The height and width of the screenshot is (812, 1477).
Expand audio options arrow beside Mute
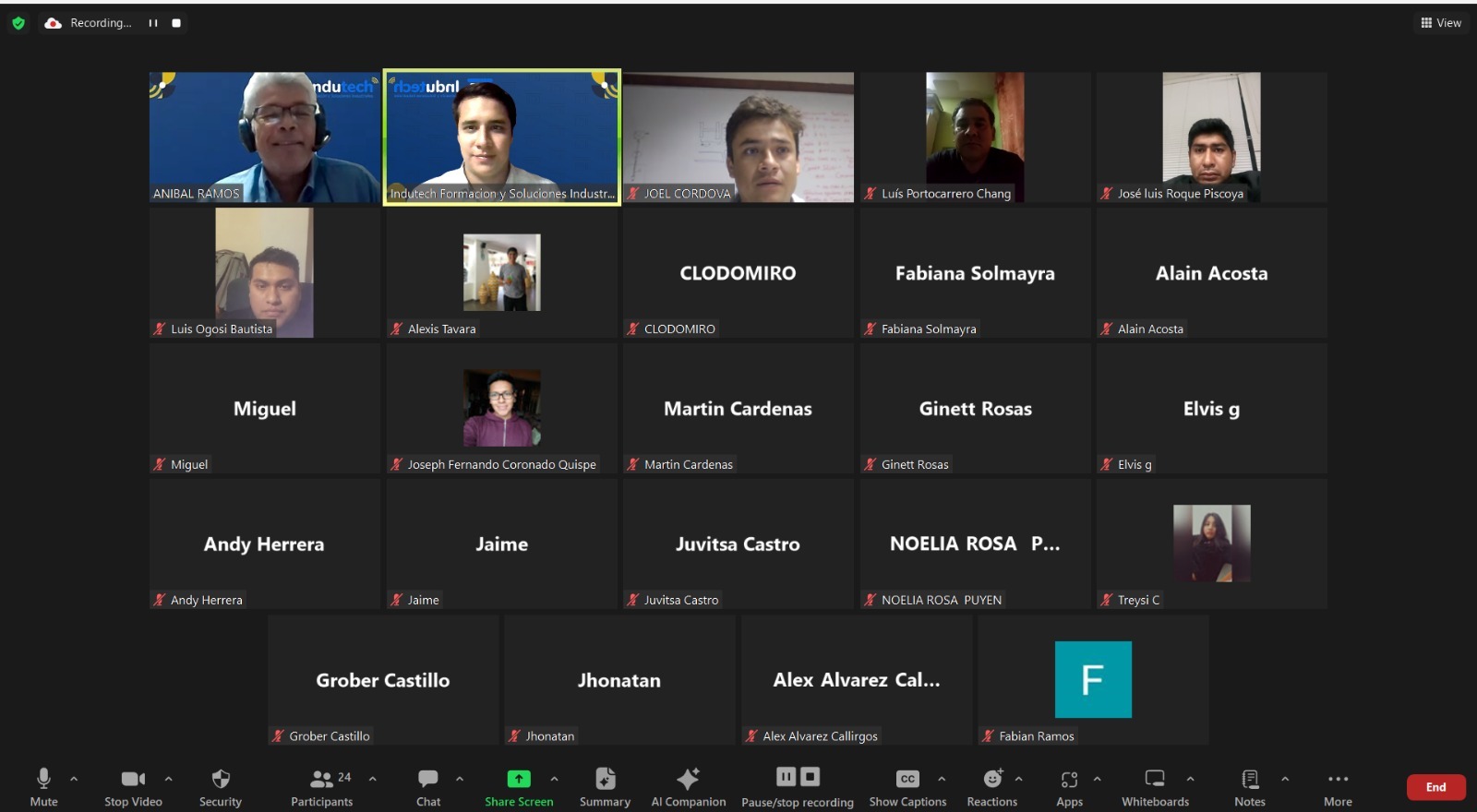[x=74, y=779]
